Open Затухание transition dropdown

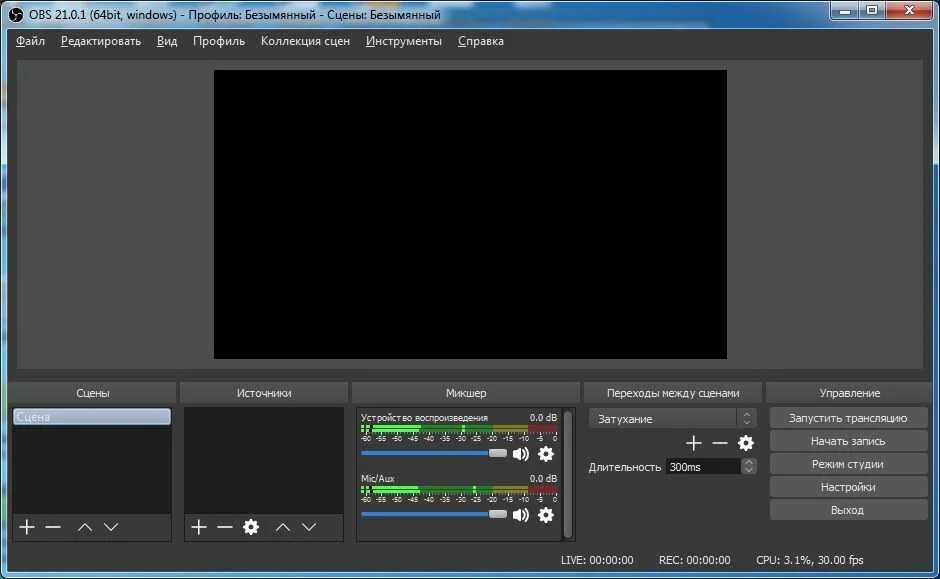672,418
